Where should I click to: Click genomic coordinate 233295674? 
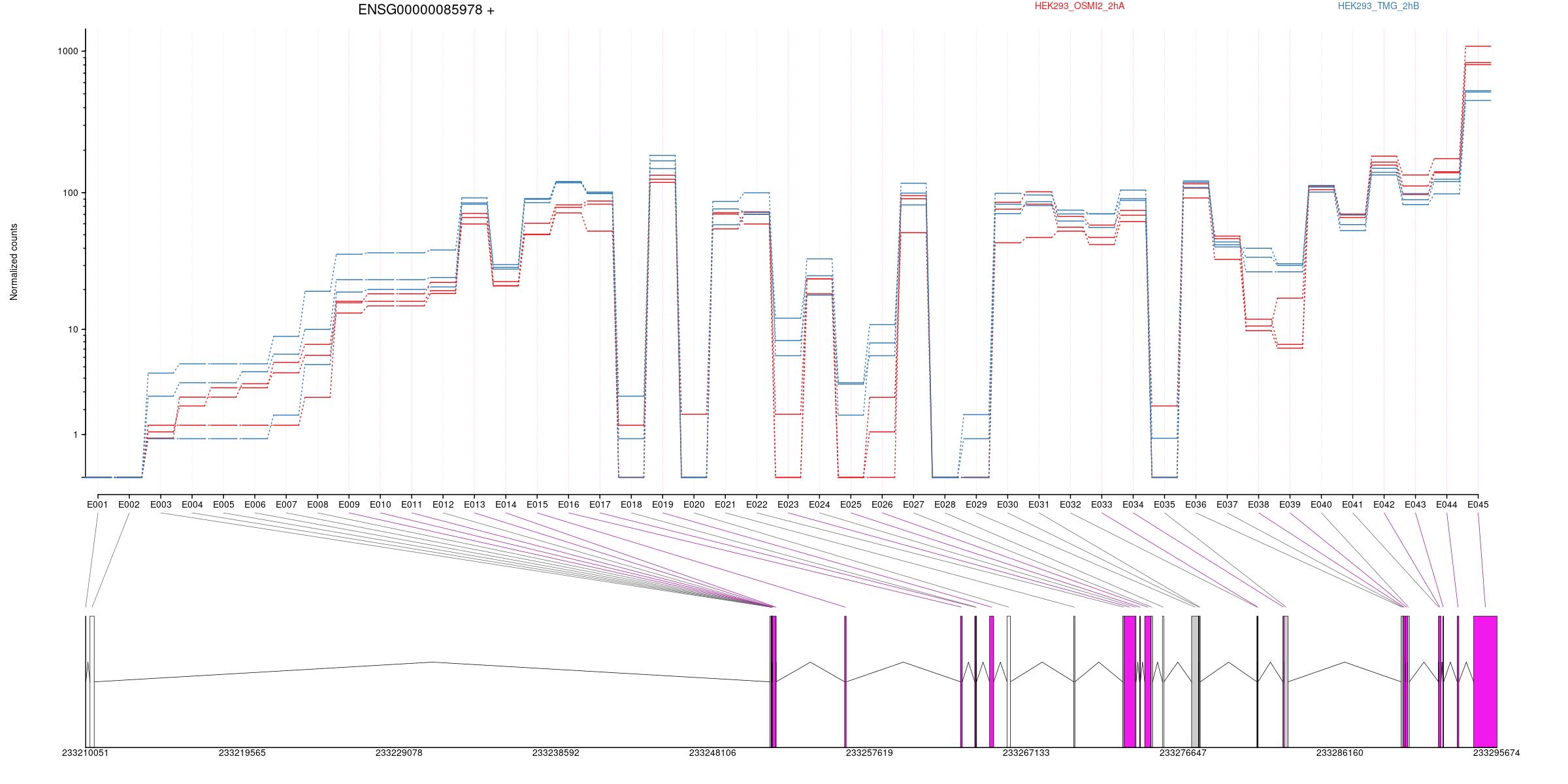[1497, 753]
